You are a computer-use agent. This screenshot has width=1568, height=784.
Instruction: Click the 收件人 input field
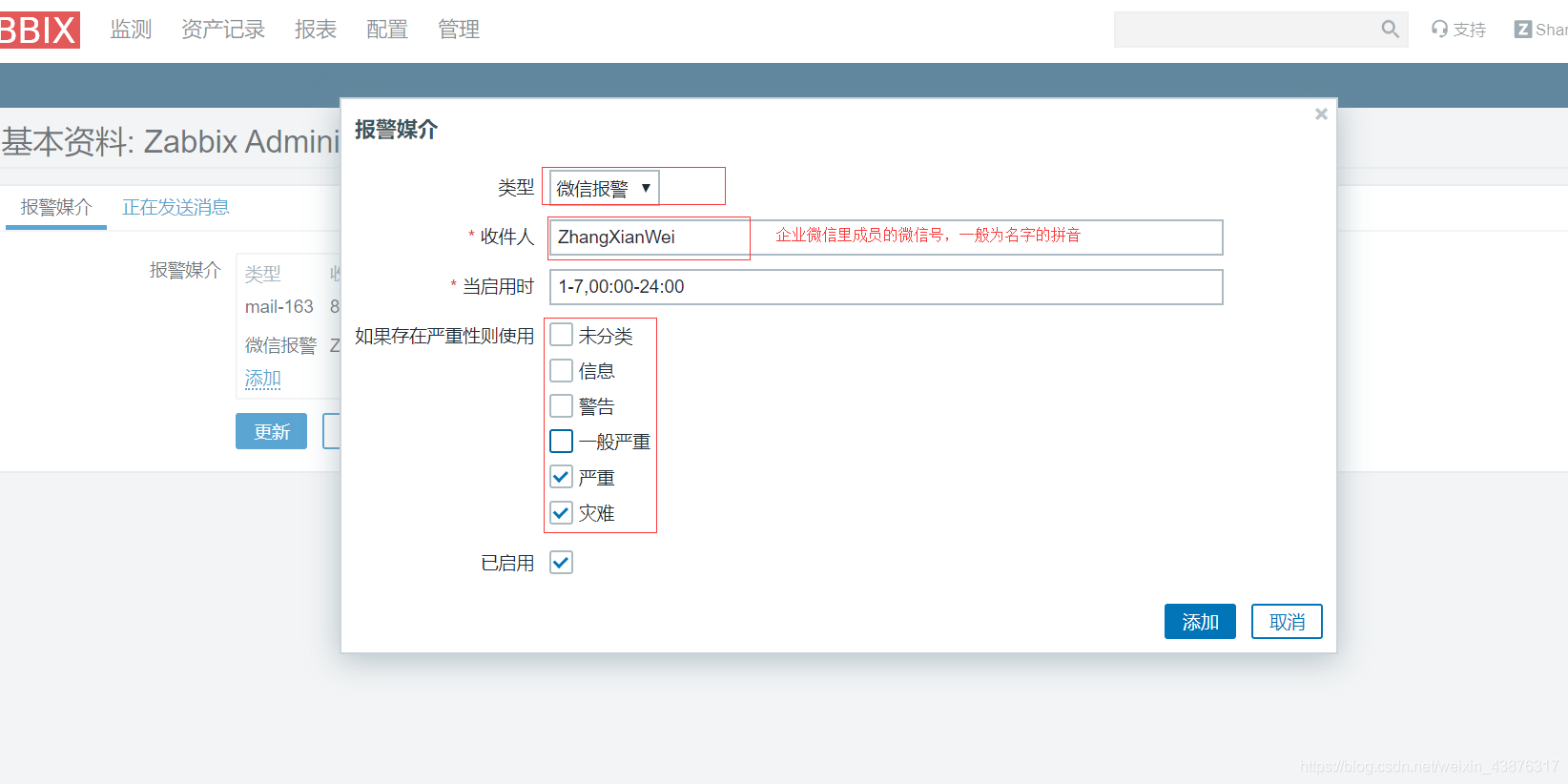click(x=886, y=237)
